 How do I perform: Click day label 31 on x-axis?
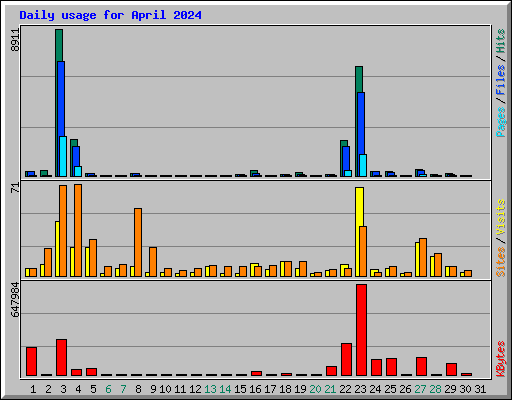480,389
